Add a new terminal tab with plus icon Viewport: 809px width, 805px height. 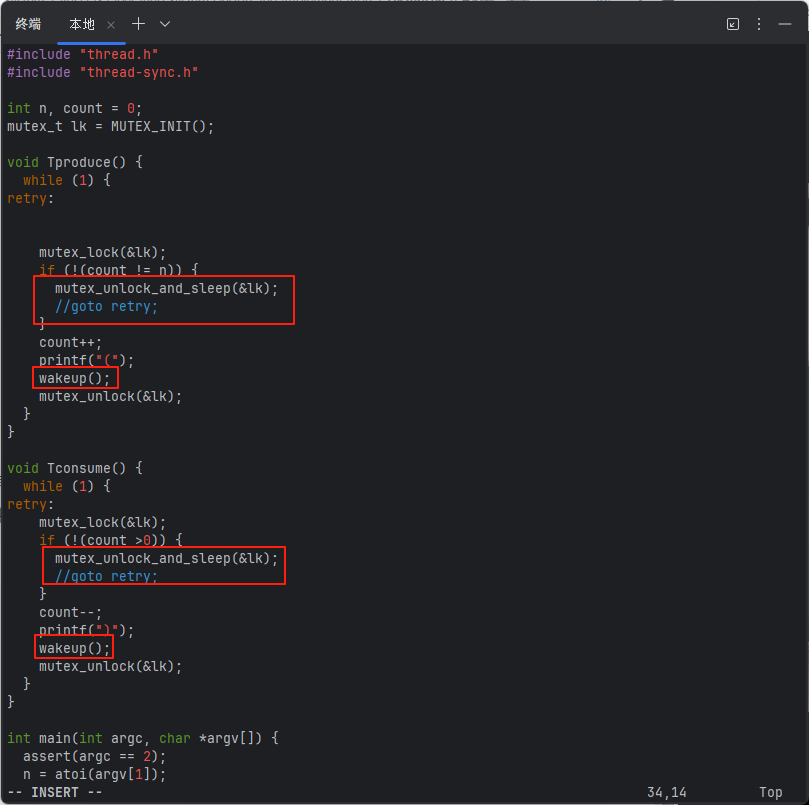coord(139,23)
